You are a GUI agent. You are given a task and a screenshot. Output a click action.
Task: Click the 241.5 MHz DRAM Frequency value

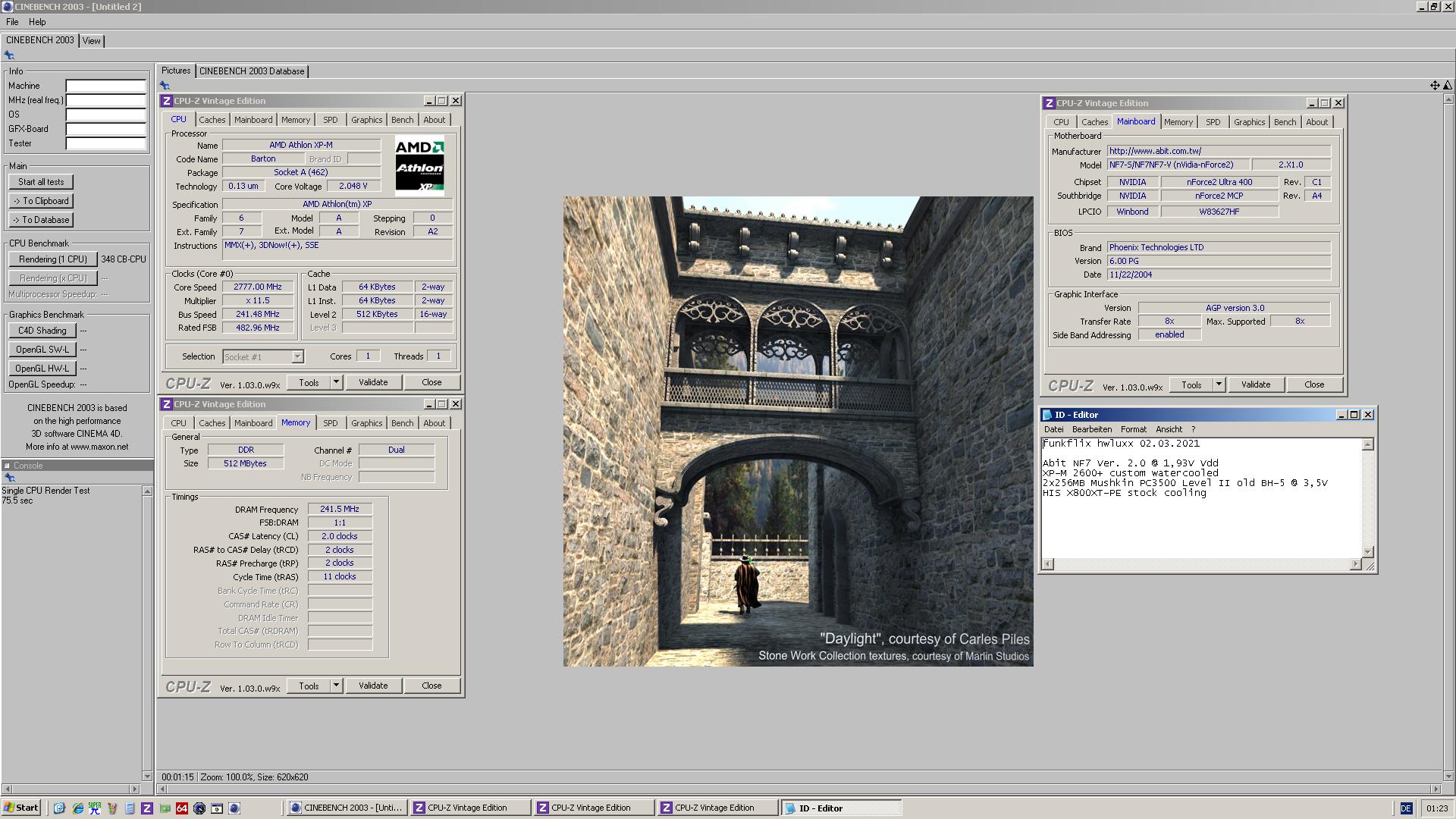(x=340, y=509)
